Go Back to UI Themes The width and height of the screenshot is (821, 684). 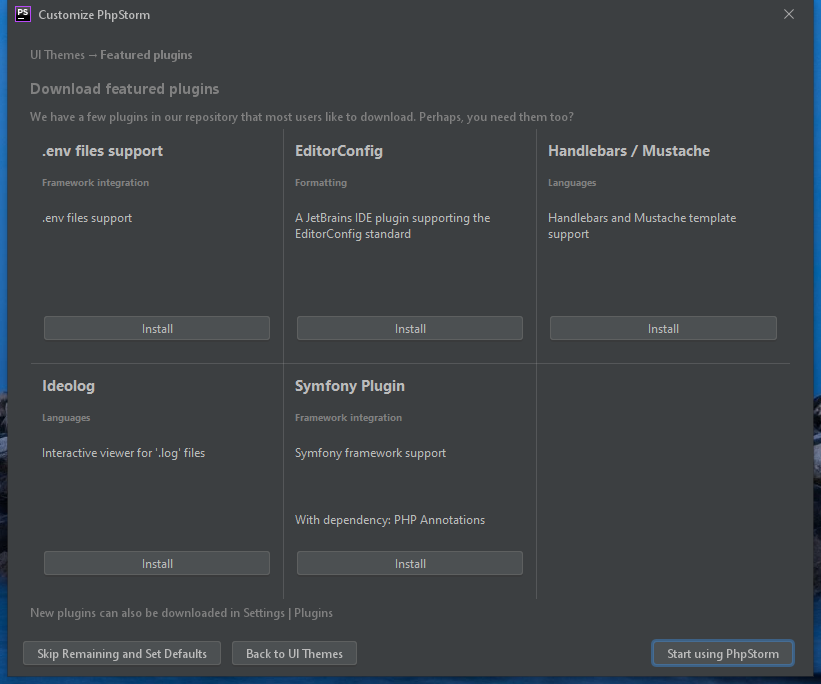click(294, 654)
